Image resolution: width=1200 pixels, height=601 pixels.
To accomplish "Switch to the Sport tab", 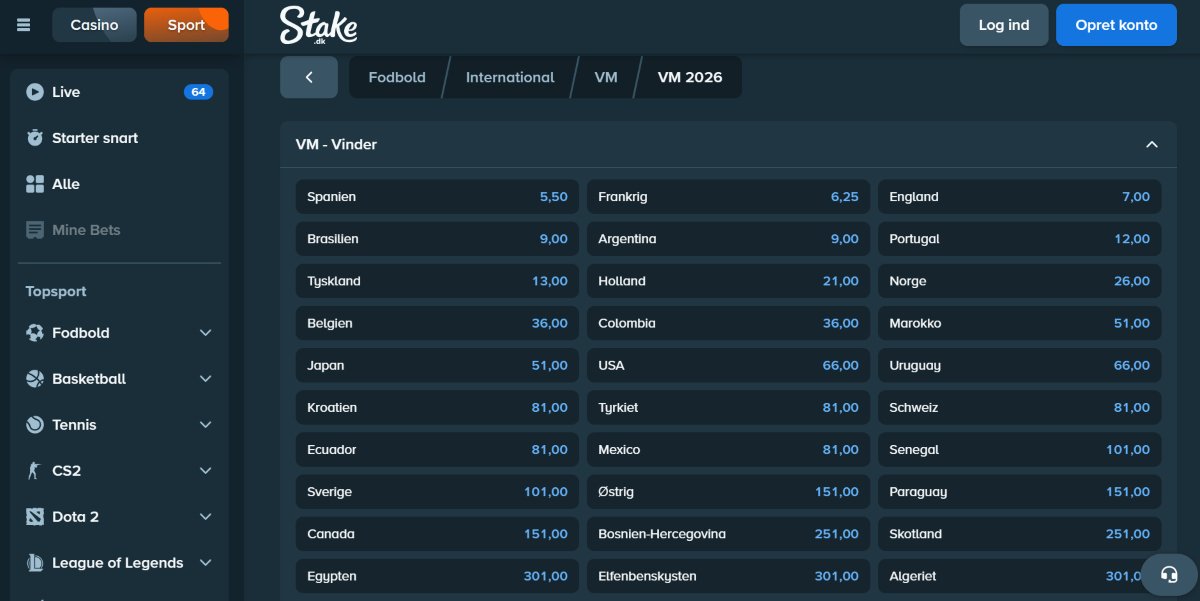I will (186, 25).
